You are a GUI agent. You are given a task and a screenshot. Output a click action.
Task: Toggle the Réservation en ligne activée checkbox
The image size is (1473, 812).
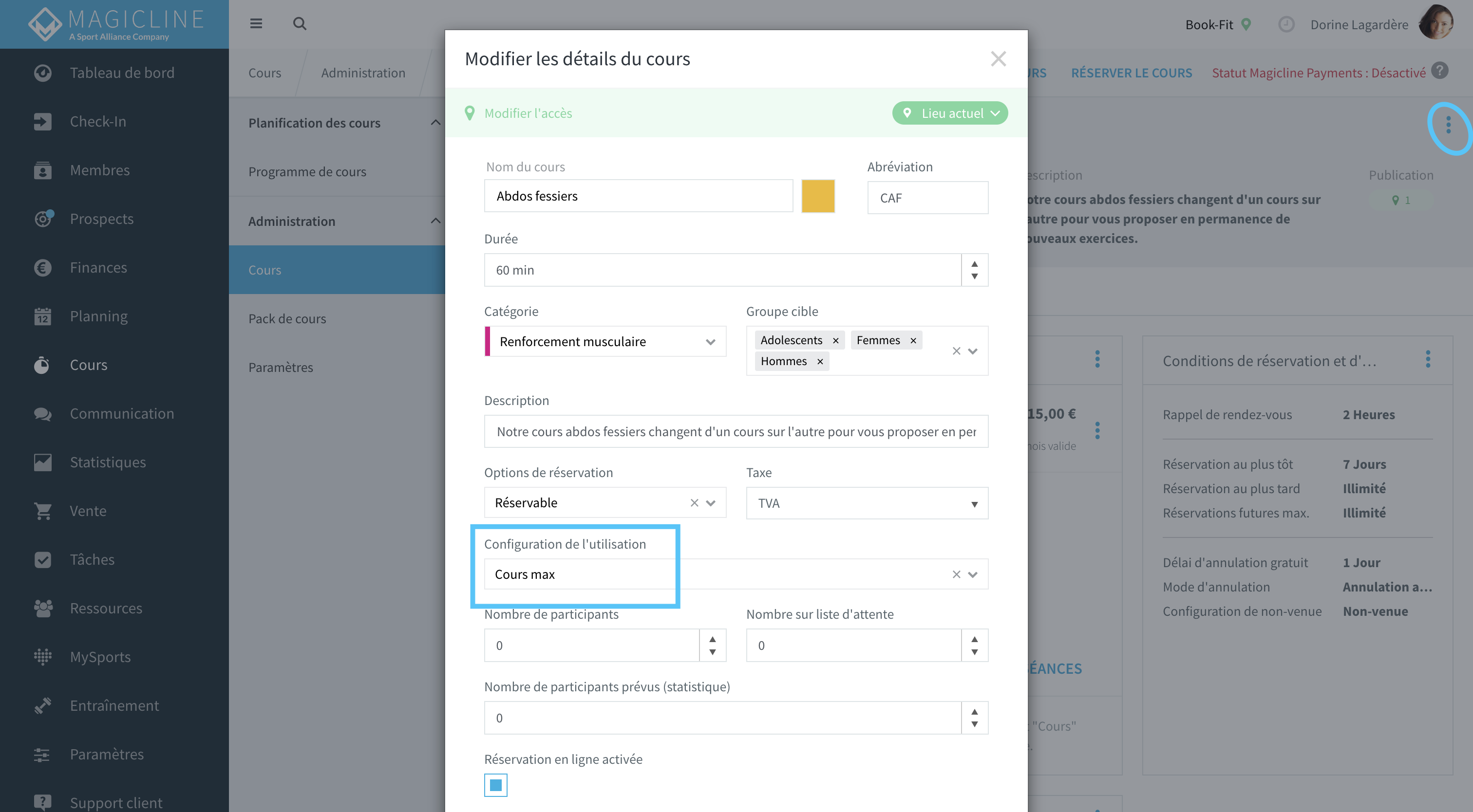pos(495,785)
